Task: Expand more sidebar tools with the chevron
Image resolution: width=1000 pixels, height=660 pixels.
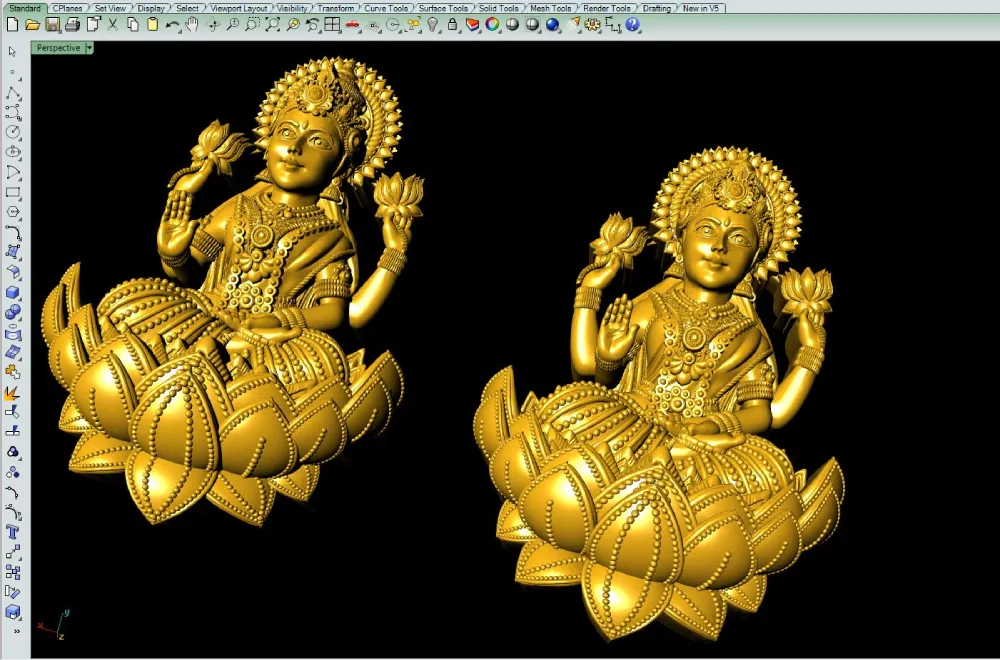Action: pyautogui.click(x=17, y=631)
